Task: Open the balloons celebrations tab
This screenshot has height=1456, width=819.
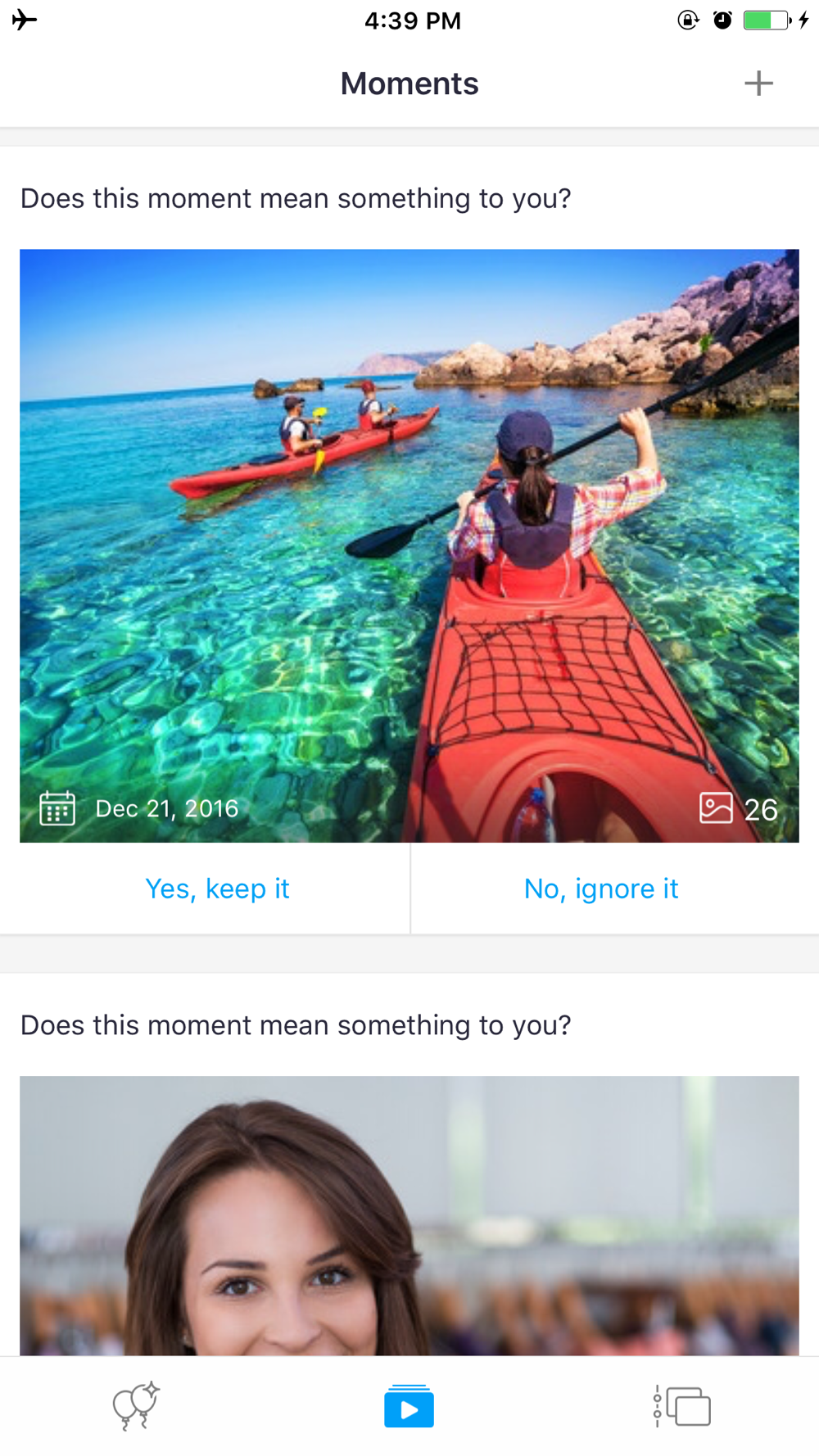Action: (136, 1406)
